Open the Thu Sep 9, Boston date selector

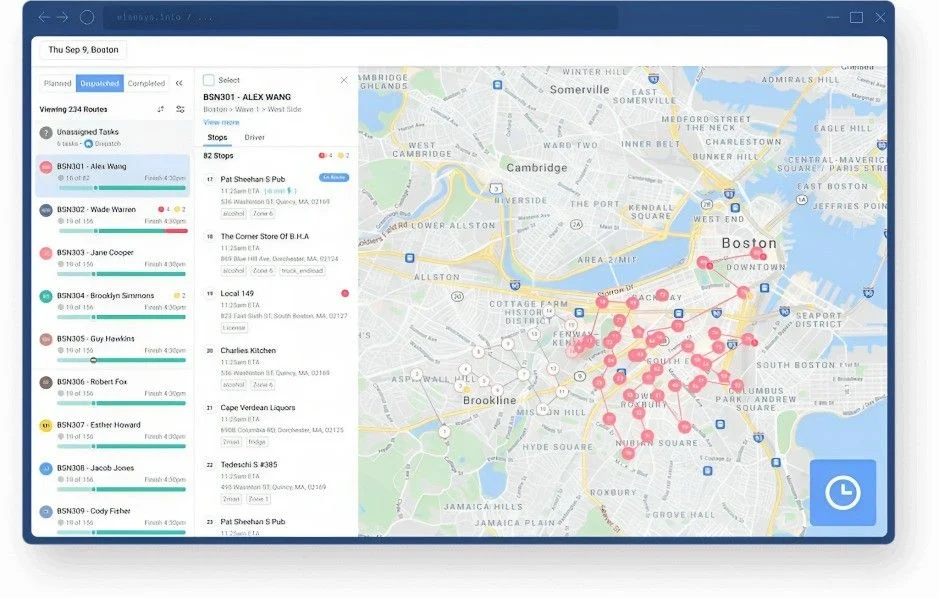point(83,50)
